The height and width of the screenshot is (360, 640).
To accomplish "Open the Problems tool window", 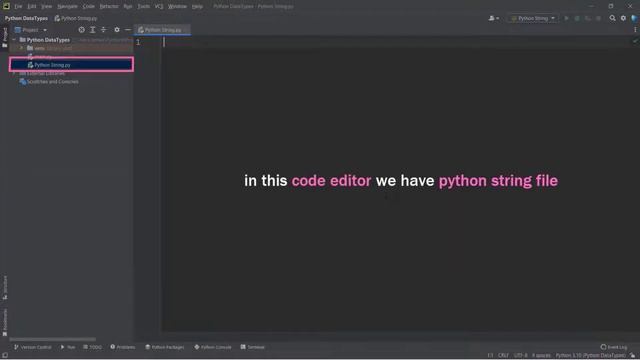I will (x=122, y=347).
